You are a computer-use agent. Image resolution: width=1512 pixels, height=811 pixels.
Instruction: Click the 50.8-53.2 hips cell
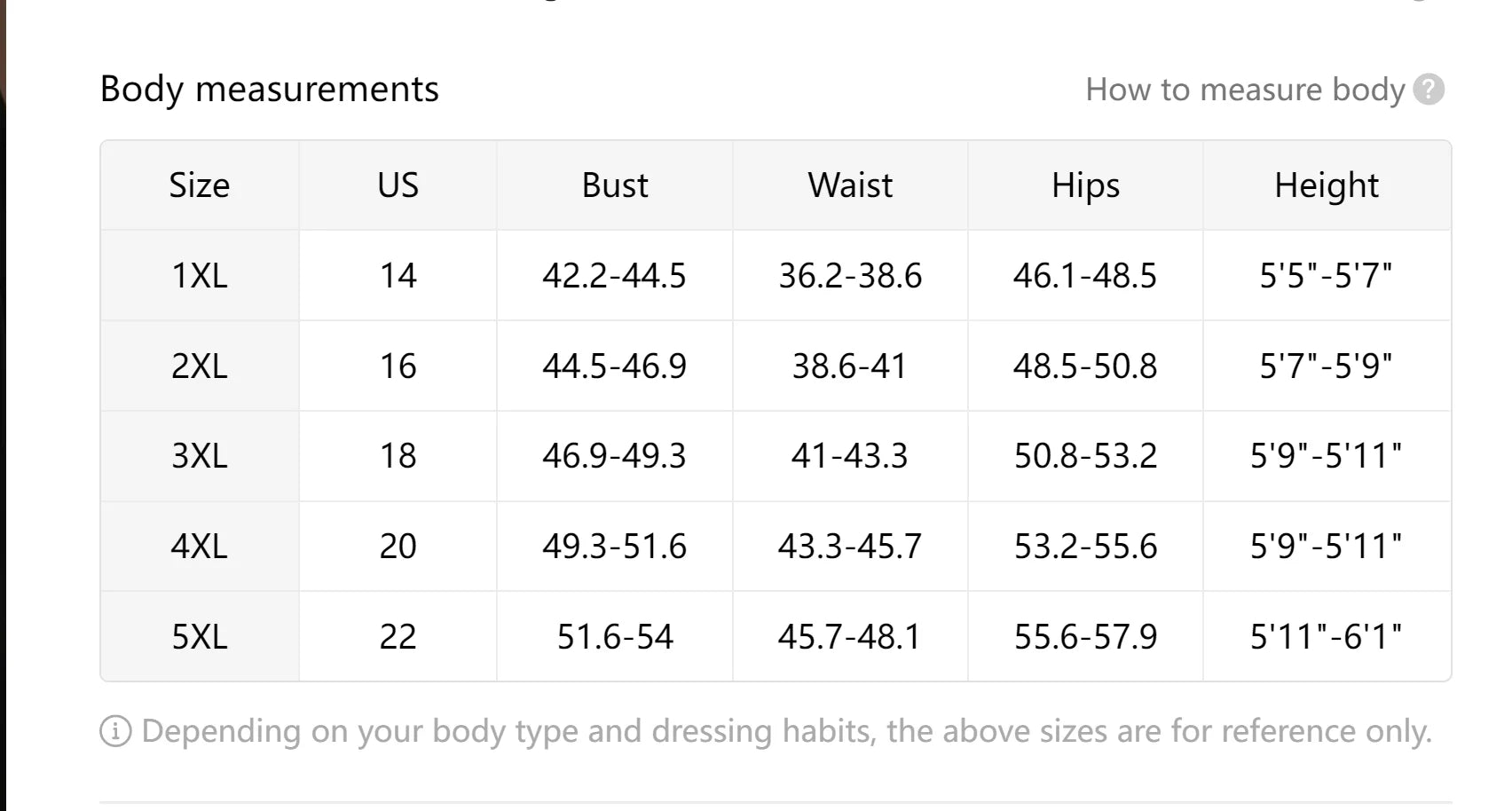click(1085, 456)
